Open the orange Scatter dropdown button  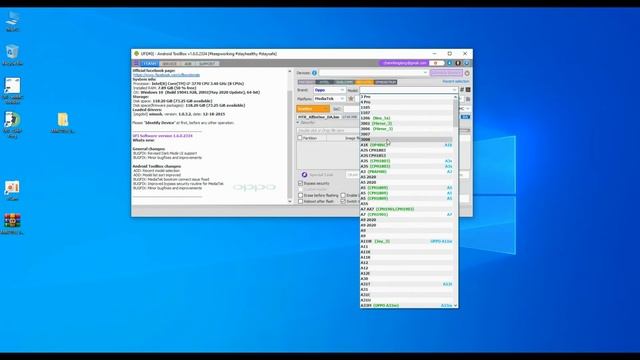coord(313,109)
